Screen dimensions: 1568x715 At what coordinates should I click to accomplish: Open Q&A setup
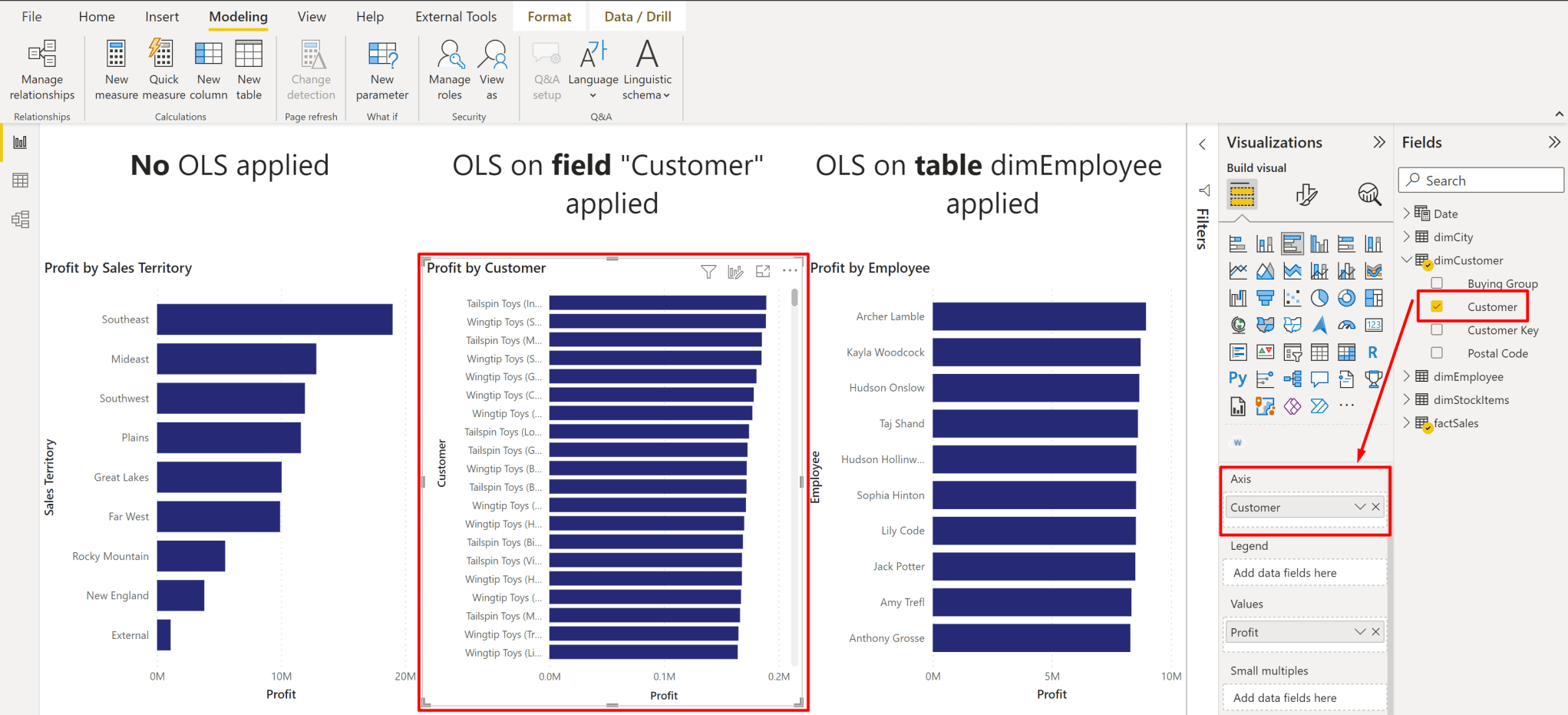pyautogui.click(x=546, y=68)
